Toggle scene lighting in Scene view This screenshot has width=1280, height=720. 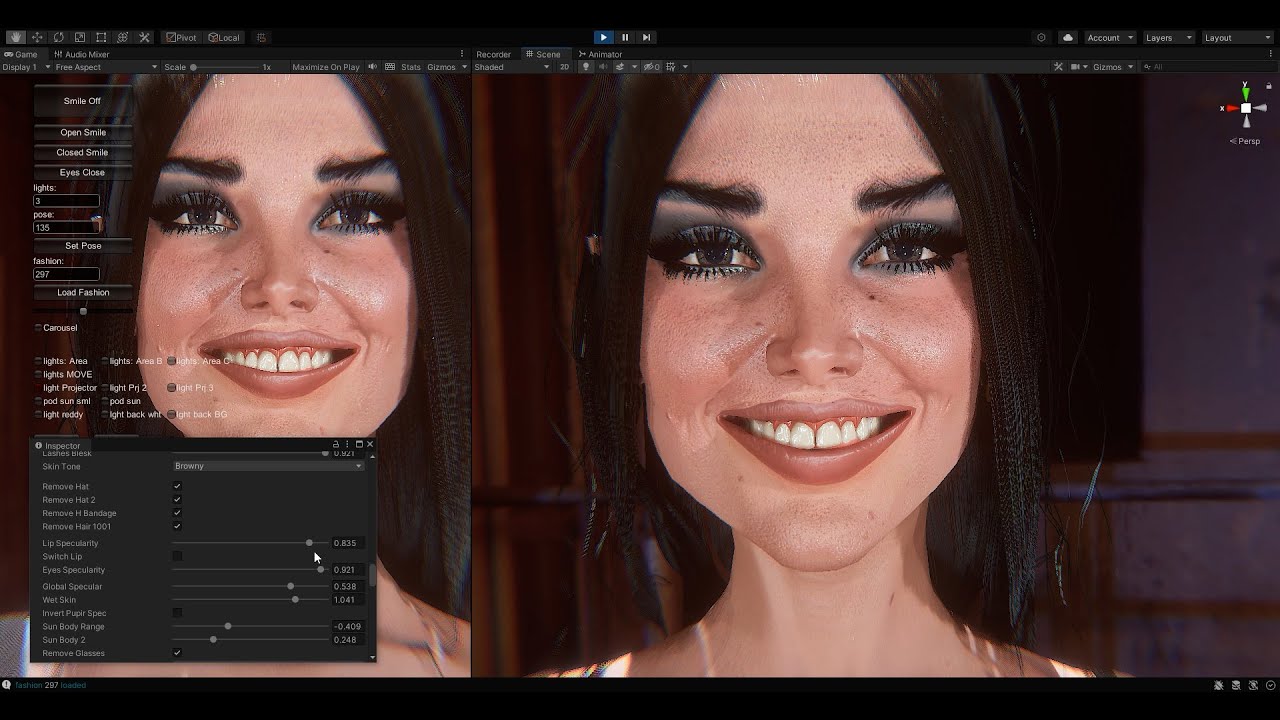click(x=586, y=67)
